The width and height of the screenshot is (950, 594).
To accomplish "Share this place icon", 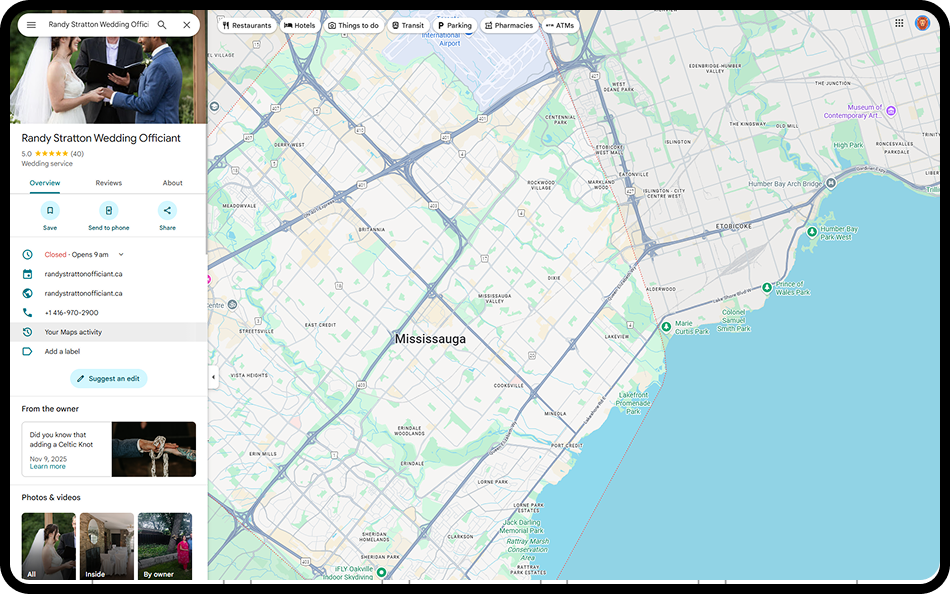I will point(167,210).
